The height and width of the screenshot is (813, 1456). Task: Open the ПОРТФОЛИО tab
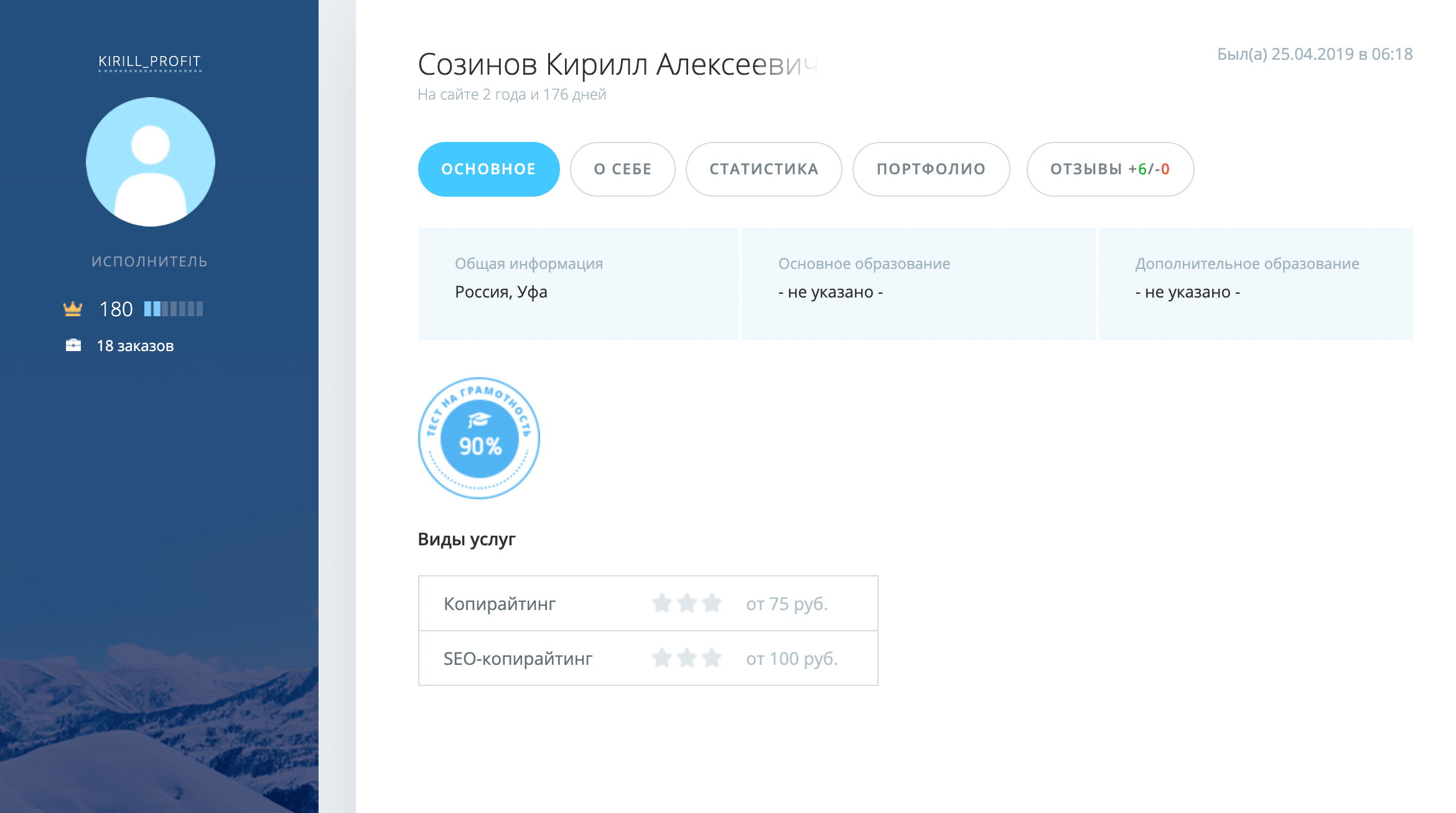[931, 169]
